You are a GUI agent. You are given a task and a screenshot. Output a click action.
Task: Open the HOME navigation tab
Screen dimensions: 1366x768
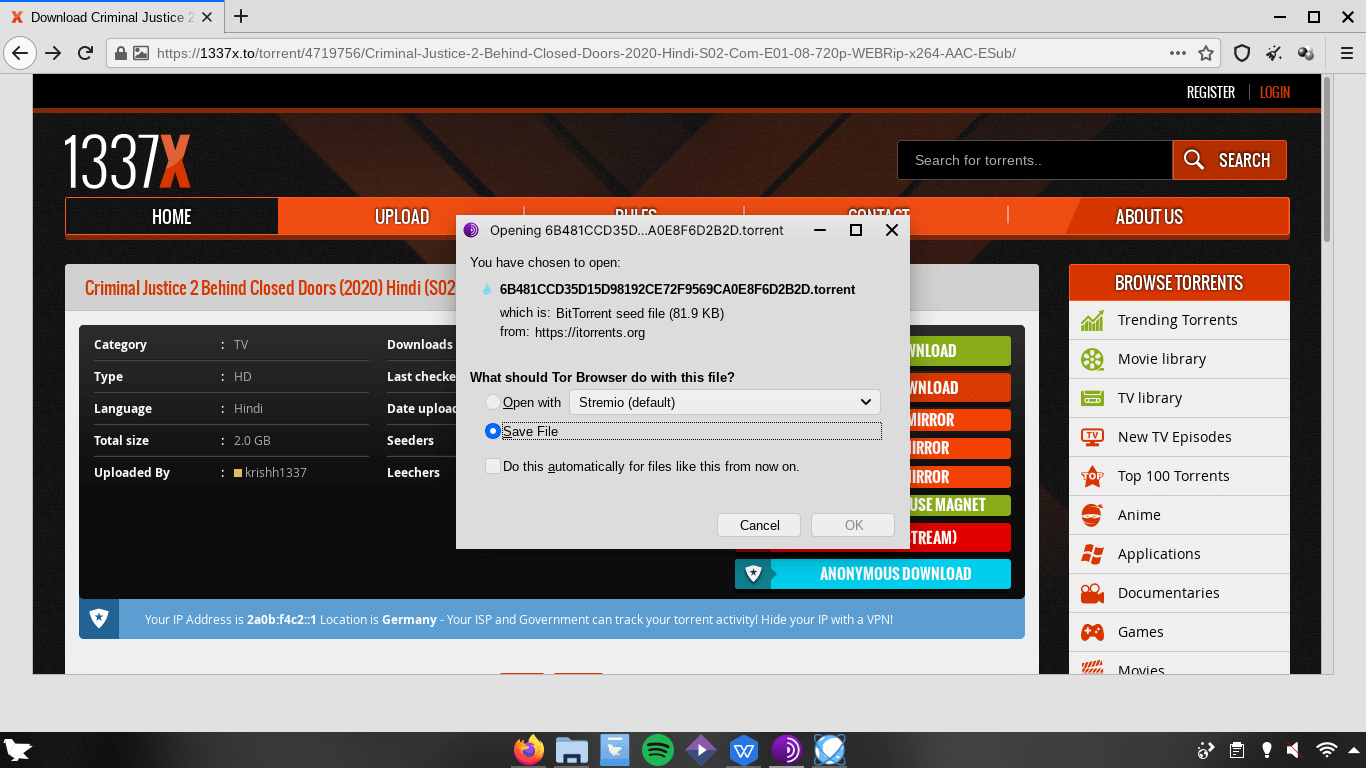click(171, 217)
